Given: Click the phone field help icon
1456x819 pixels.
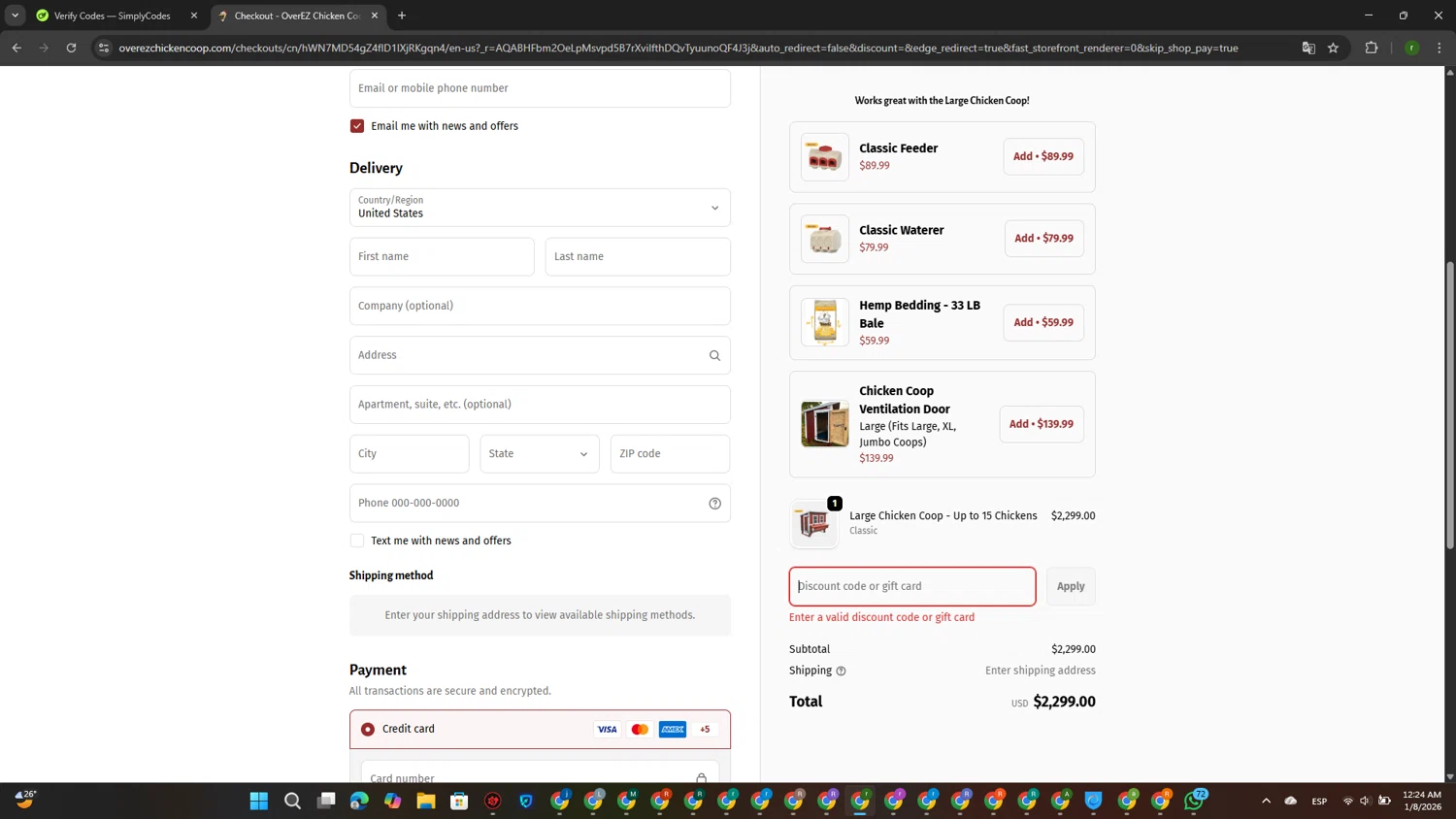Looking at the screenshot, I should [714, 503].
